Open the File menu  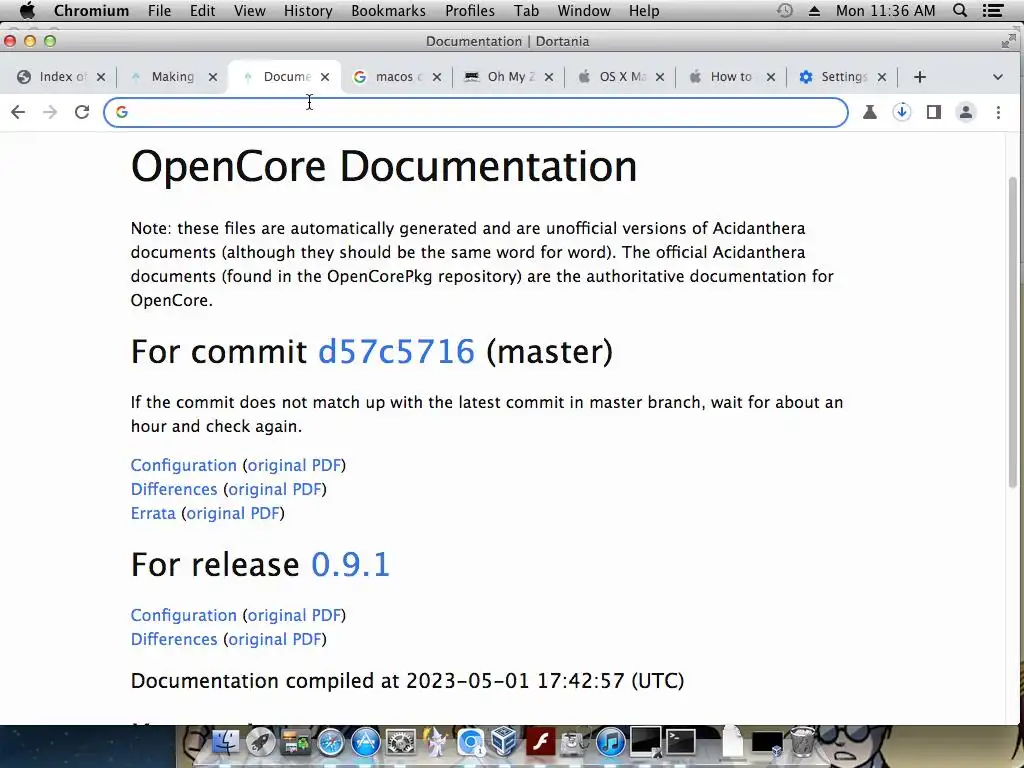click(159, 10)
